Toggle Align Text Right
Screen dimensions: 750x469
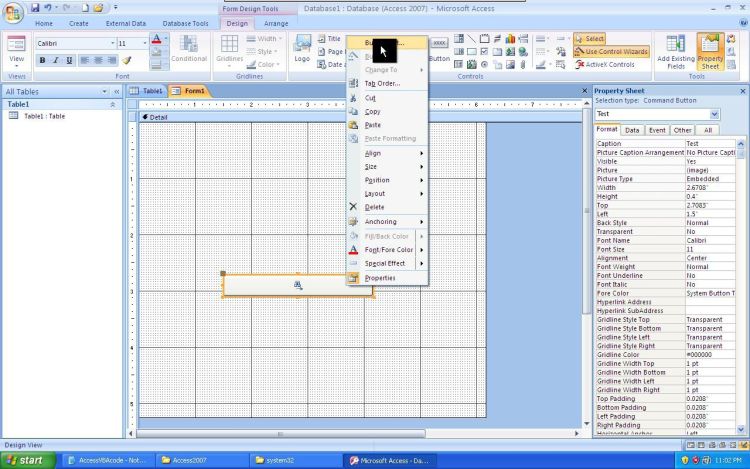point(111,60)
